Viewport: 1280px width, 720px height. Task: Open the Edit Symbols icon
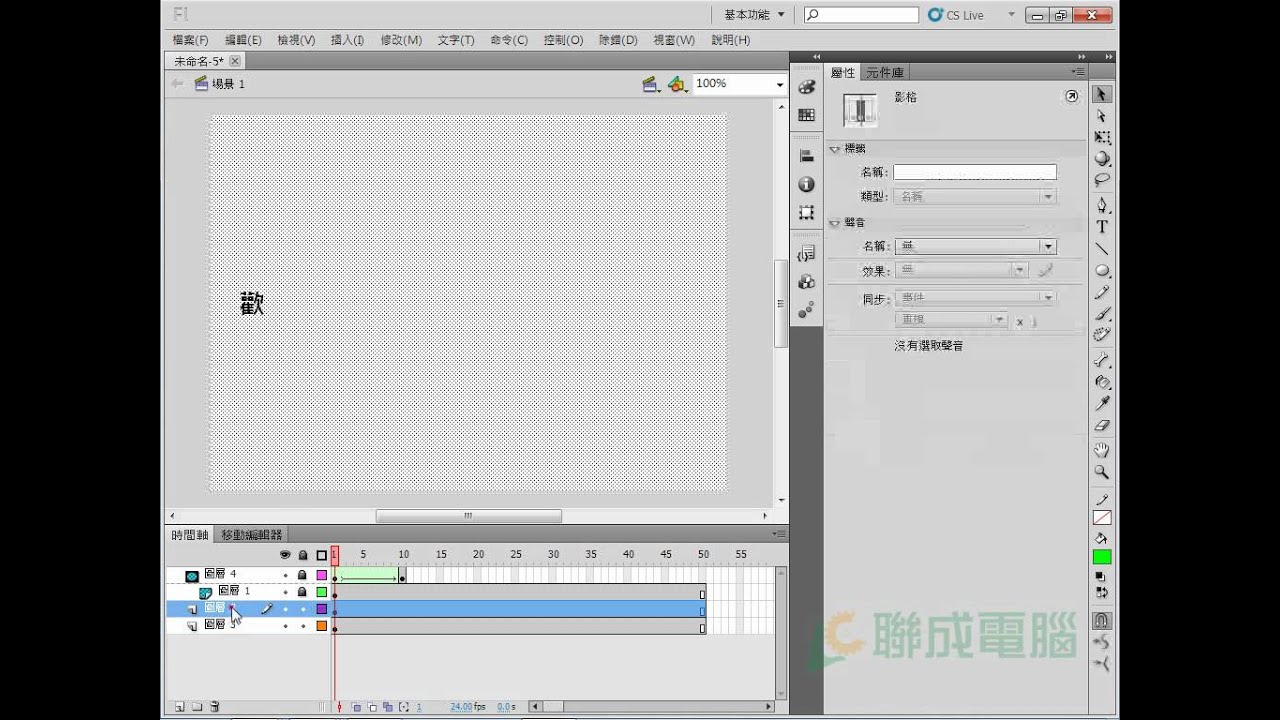[678, 84]
